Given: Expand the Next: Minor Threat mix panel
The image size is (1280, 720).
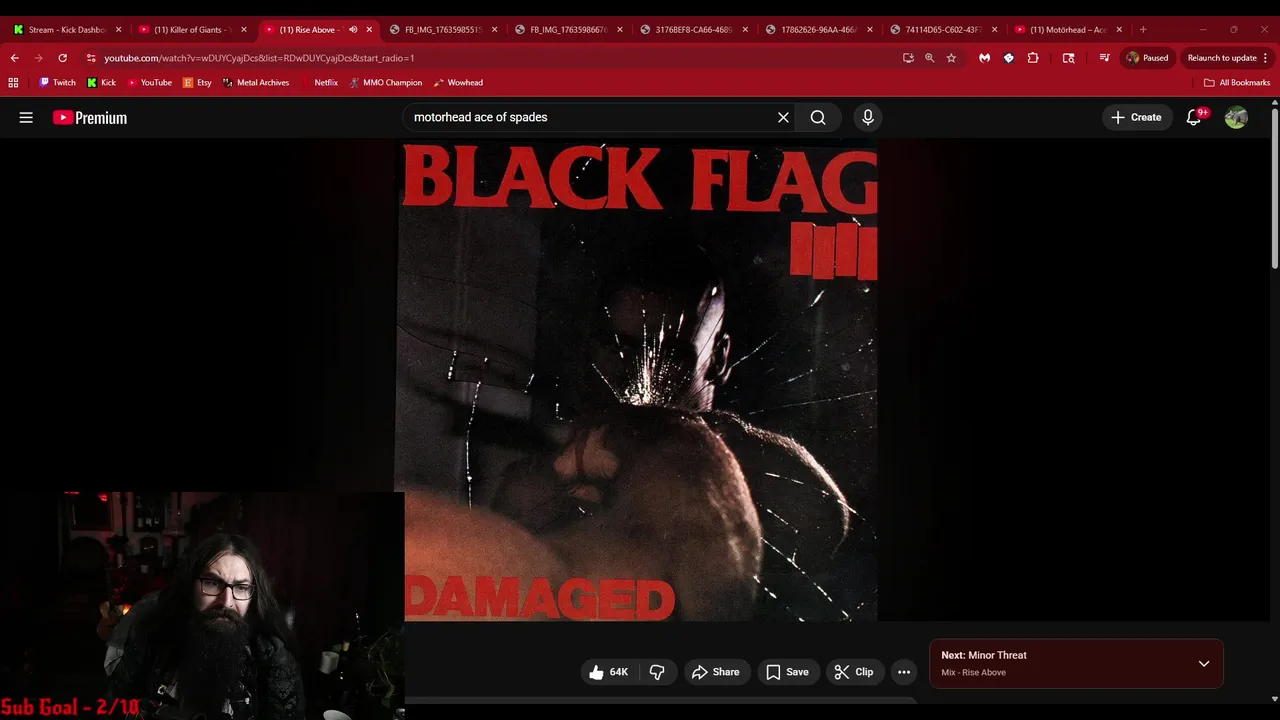Looking at the screenshot, I should click(1204, 664).
